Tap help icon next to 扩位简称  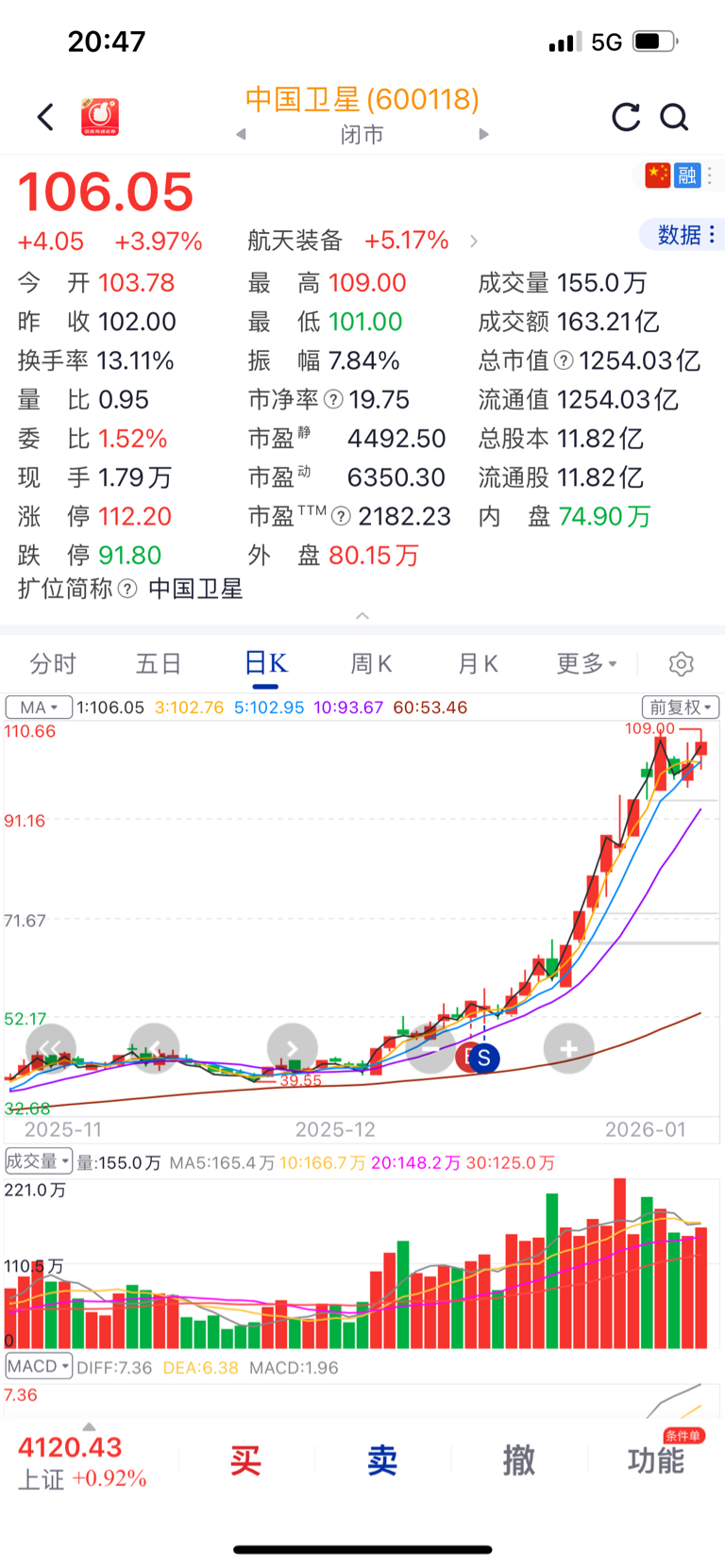coord(127,589)
